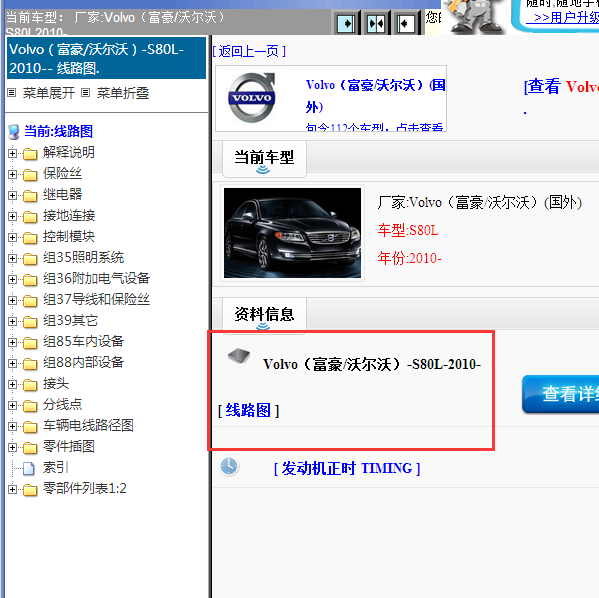599x598 pixels.
Task: Expand the 解释说明 tree node
Action: point(12,153)
